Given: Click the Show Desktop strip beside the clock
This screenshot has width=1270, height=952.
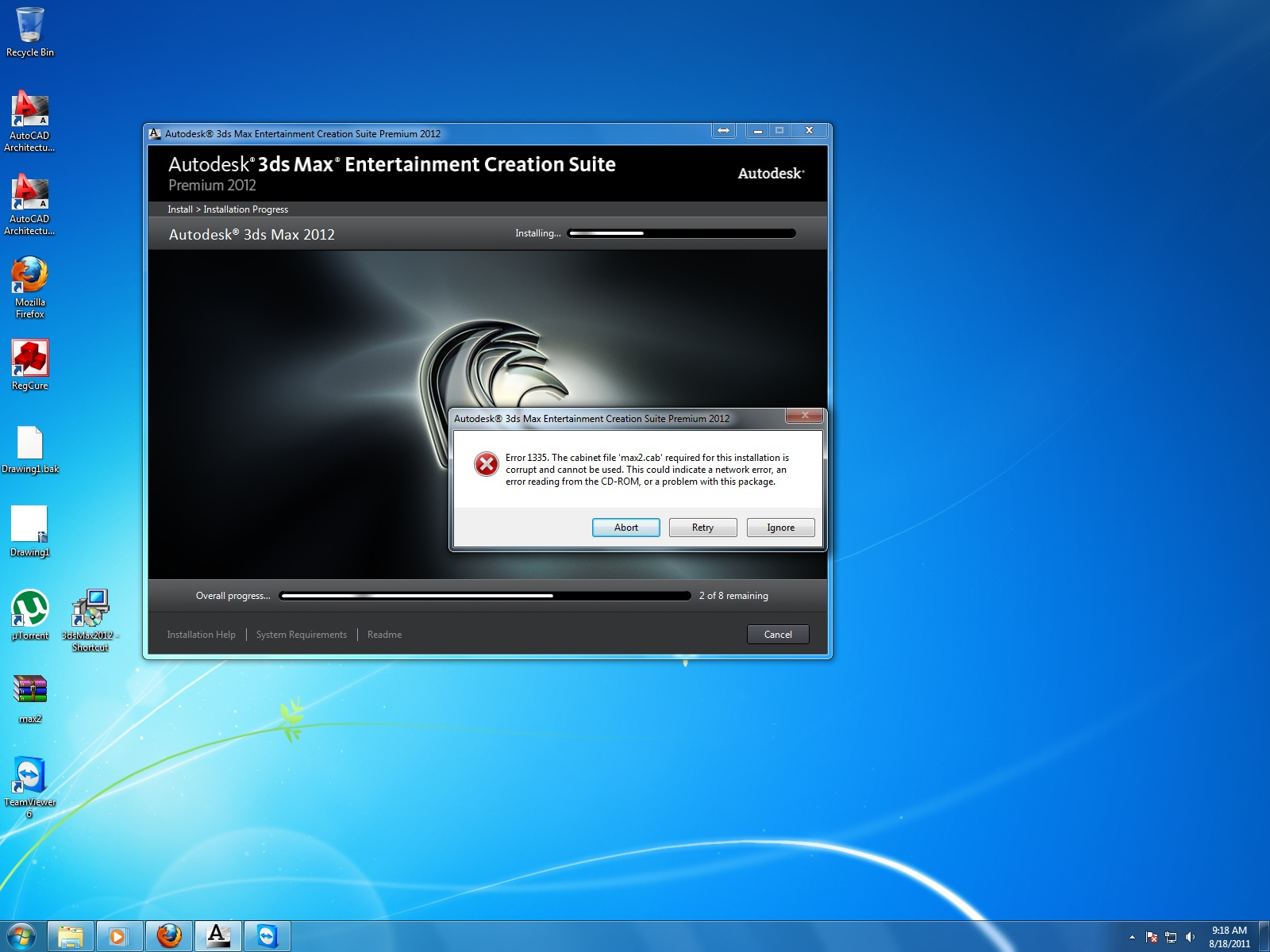Looking at the screenshot, I should click(1264, 937).
